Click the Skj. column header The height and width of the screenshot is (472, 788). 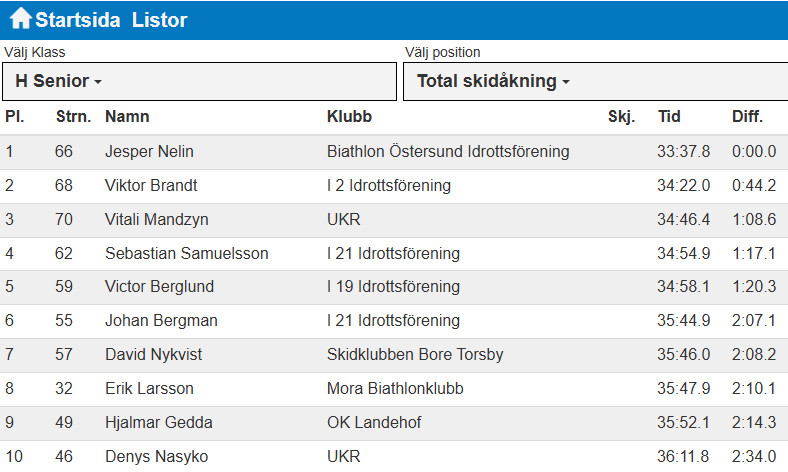[x=621, y=117]
